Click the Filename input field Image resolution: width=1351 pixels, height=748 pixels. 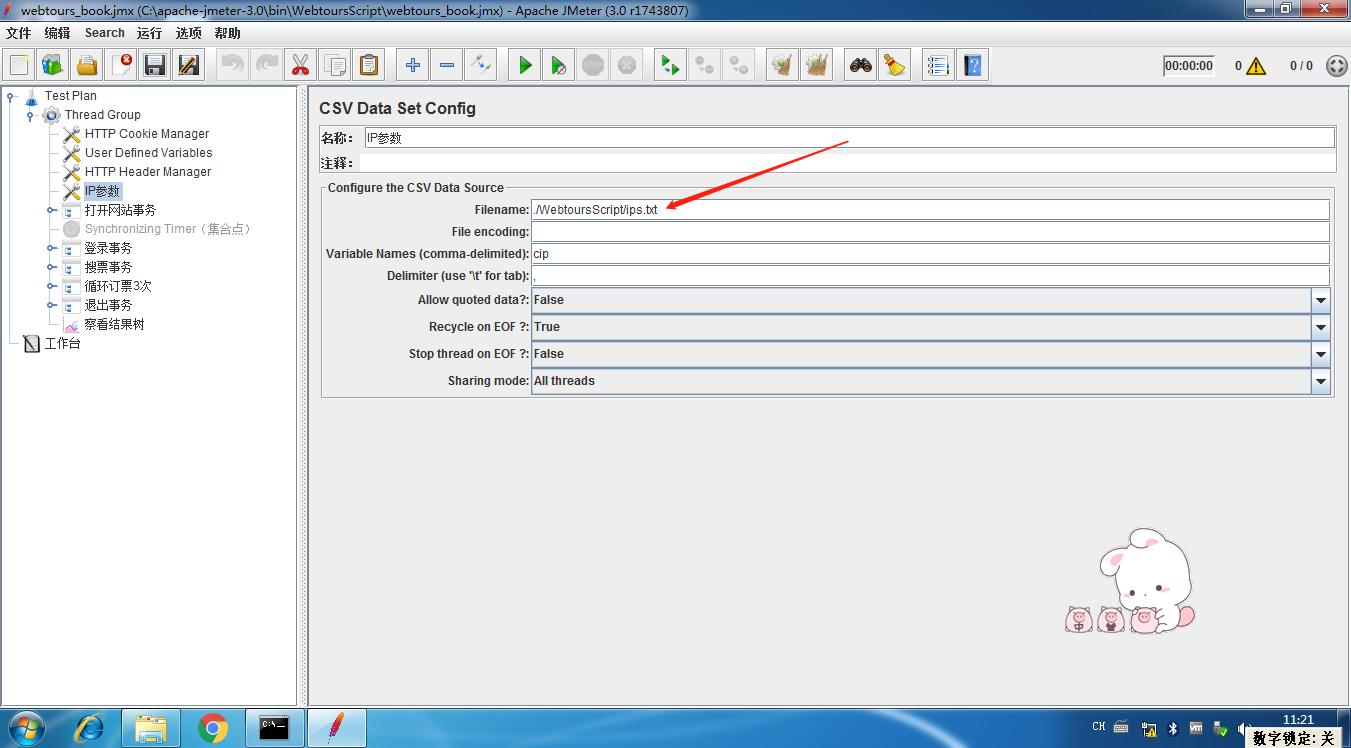tap(930, 210)
